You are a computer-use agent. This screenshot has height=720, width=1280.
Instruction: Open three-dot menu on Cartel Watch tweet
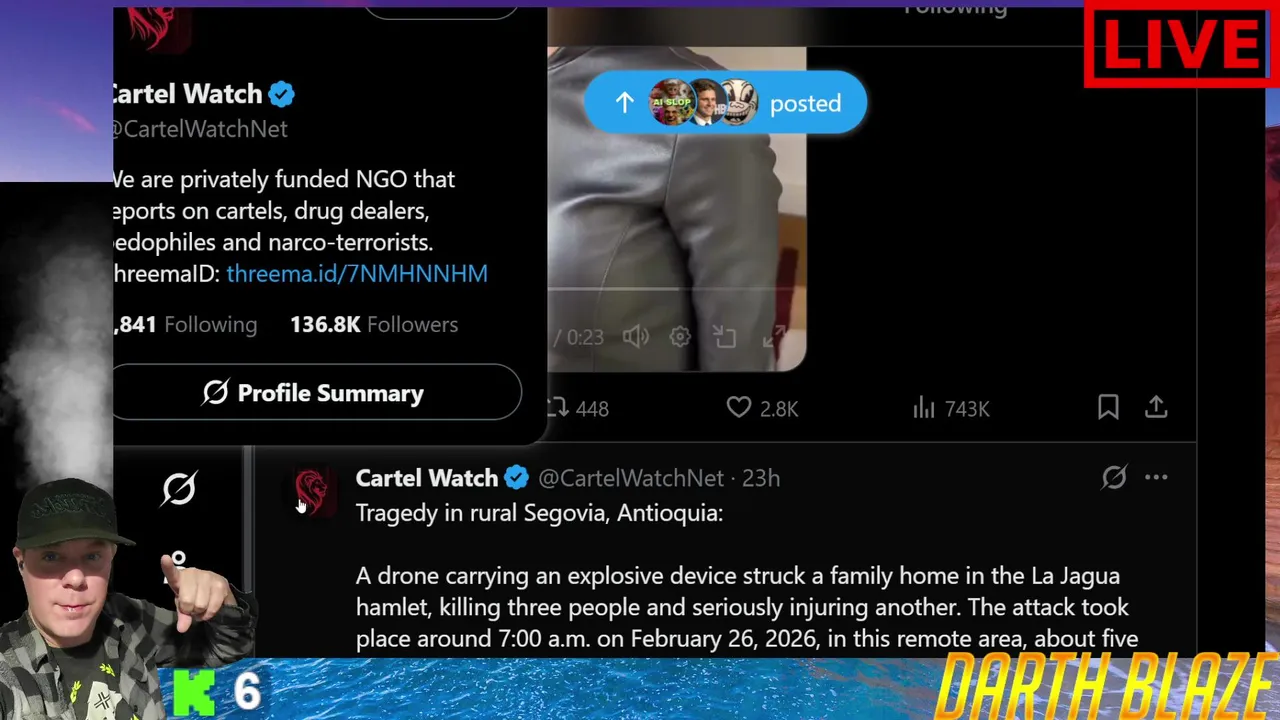1156,478
